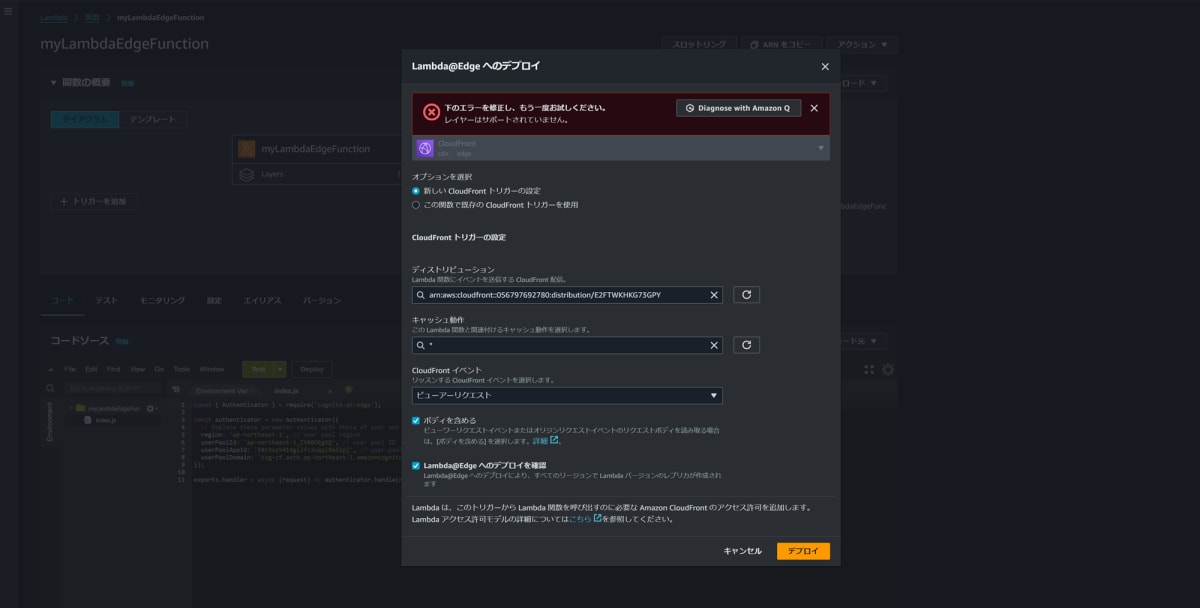The height and width of the screenshot is (608, 1200).
Task: Open the モニタリング tab
Action: click(162, 300)
